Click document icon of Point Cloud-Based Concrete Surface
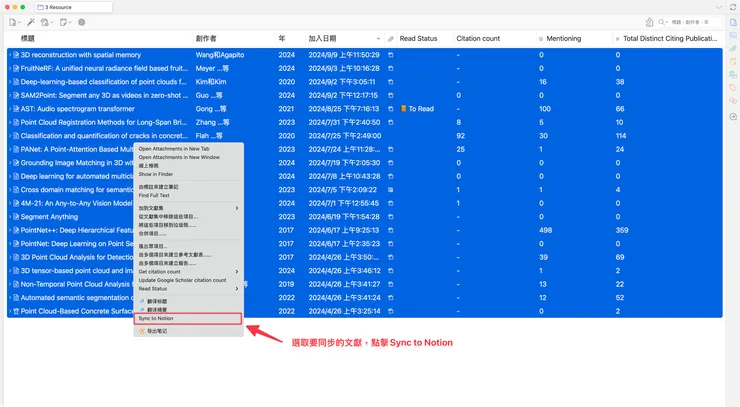 pos(16,312)
